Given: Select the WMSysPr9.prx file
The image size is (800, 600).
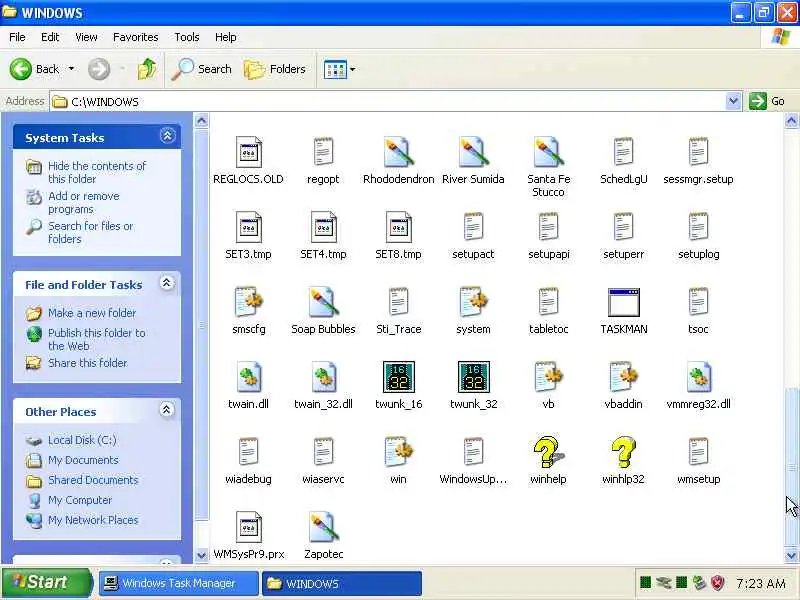Looking at the screenshot, I should 248,527.
